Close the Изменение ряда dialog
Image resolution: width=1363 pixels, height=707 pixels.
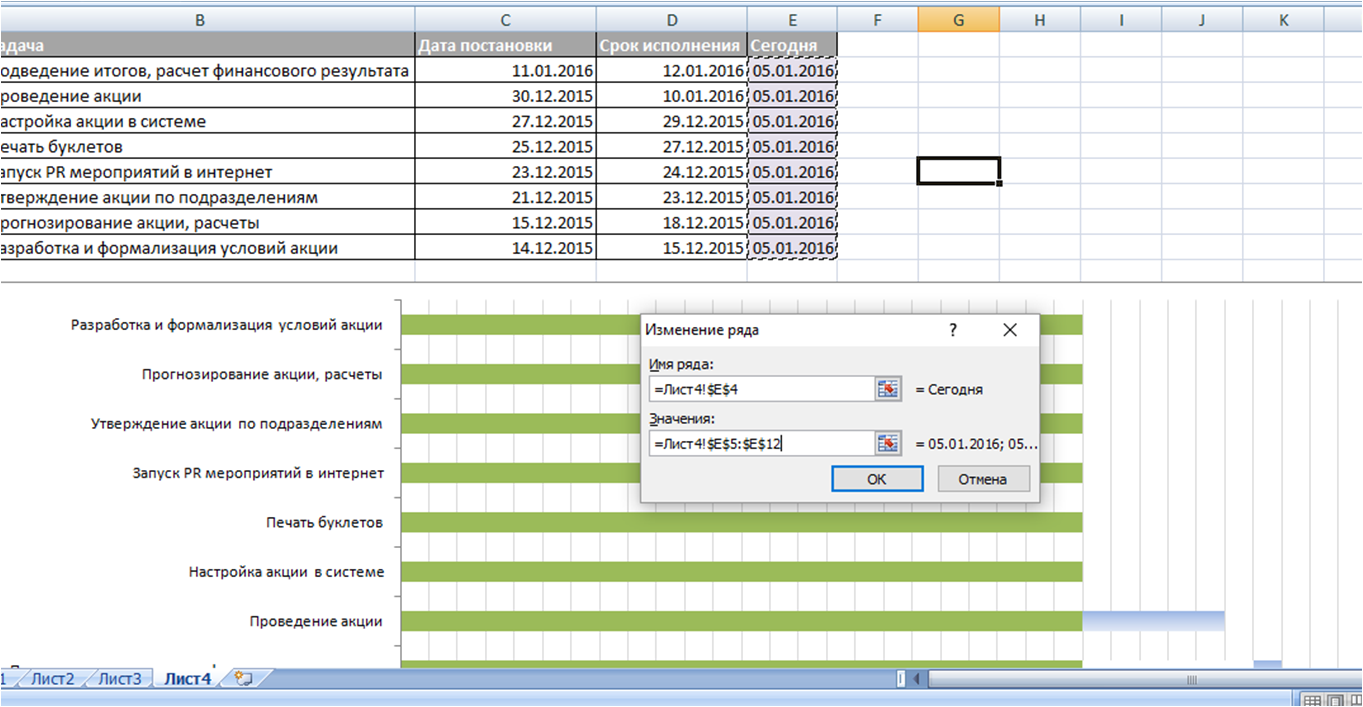coord(1010,329)
